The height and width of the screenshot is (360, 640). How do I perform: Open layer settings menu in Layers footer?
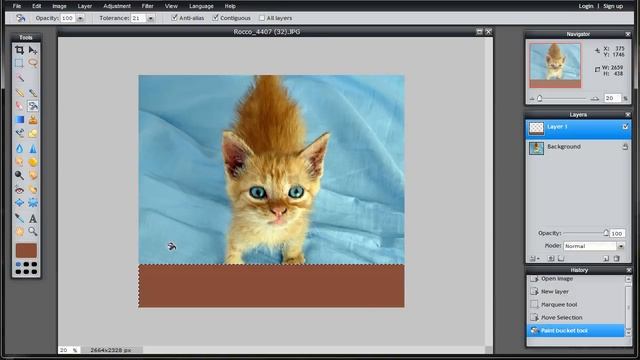(534, 258)
